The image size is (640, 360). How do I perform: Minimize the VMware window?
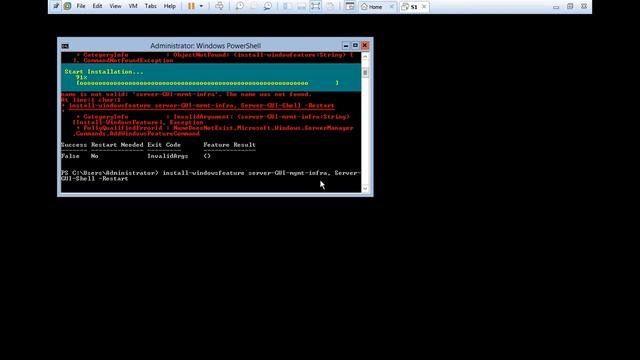(x=556, y=7)
